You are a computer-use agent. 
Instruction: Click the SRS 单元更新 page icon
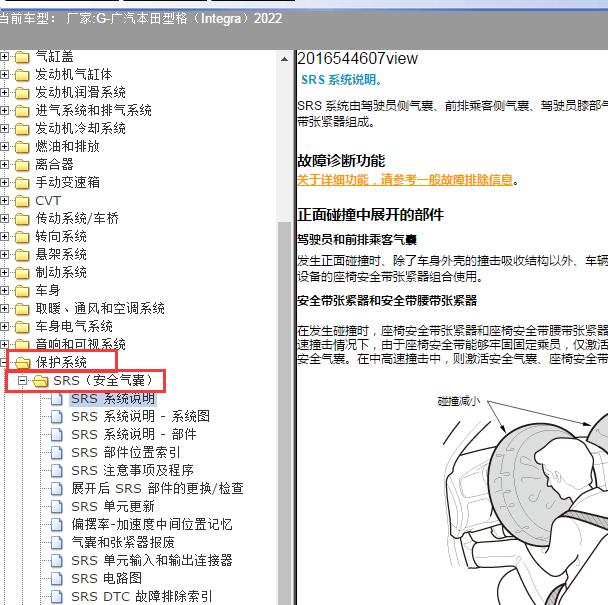[x=57, y=507]
